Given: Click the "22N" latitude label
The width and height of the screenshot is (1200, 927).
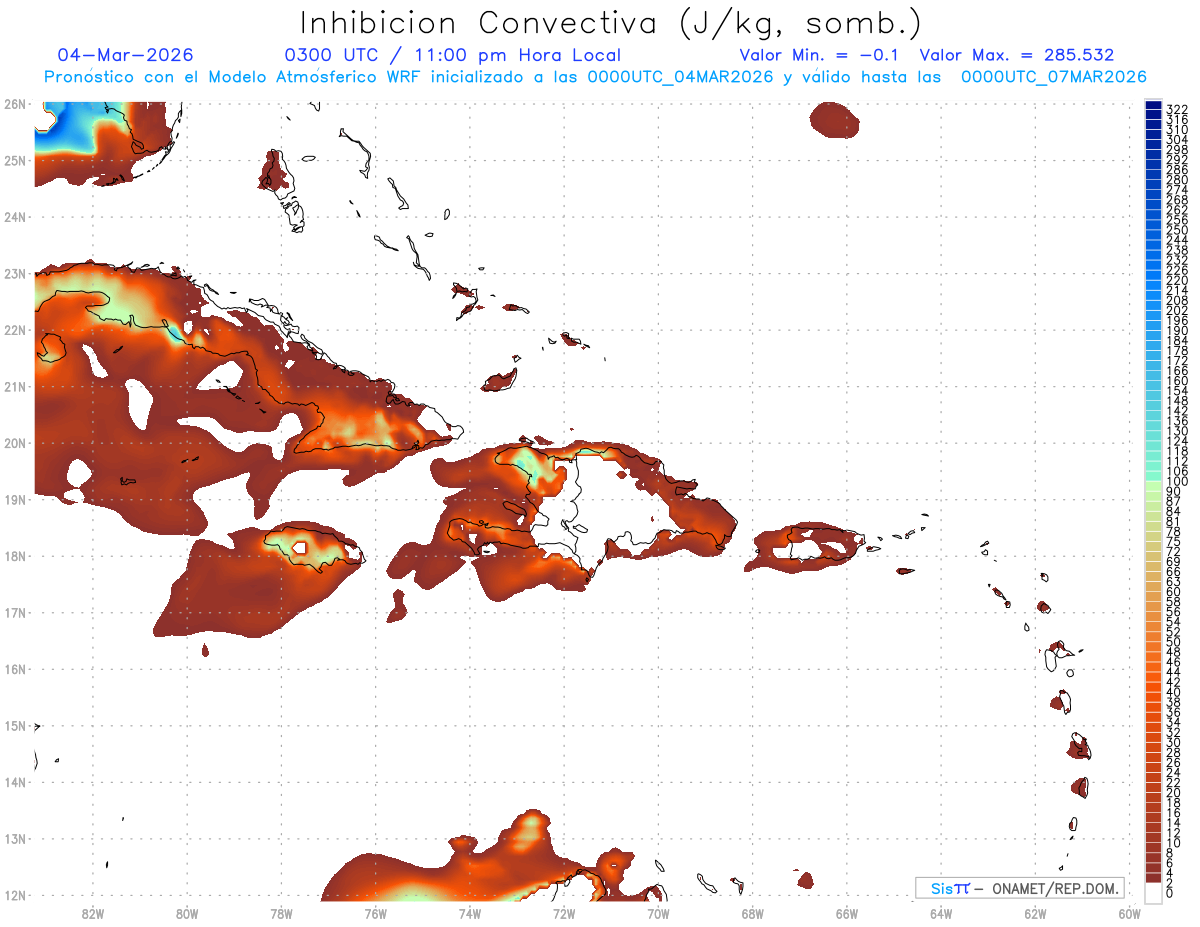Looking at the screenshot, I should click(x=14, y=330).
